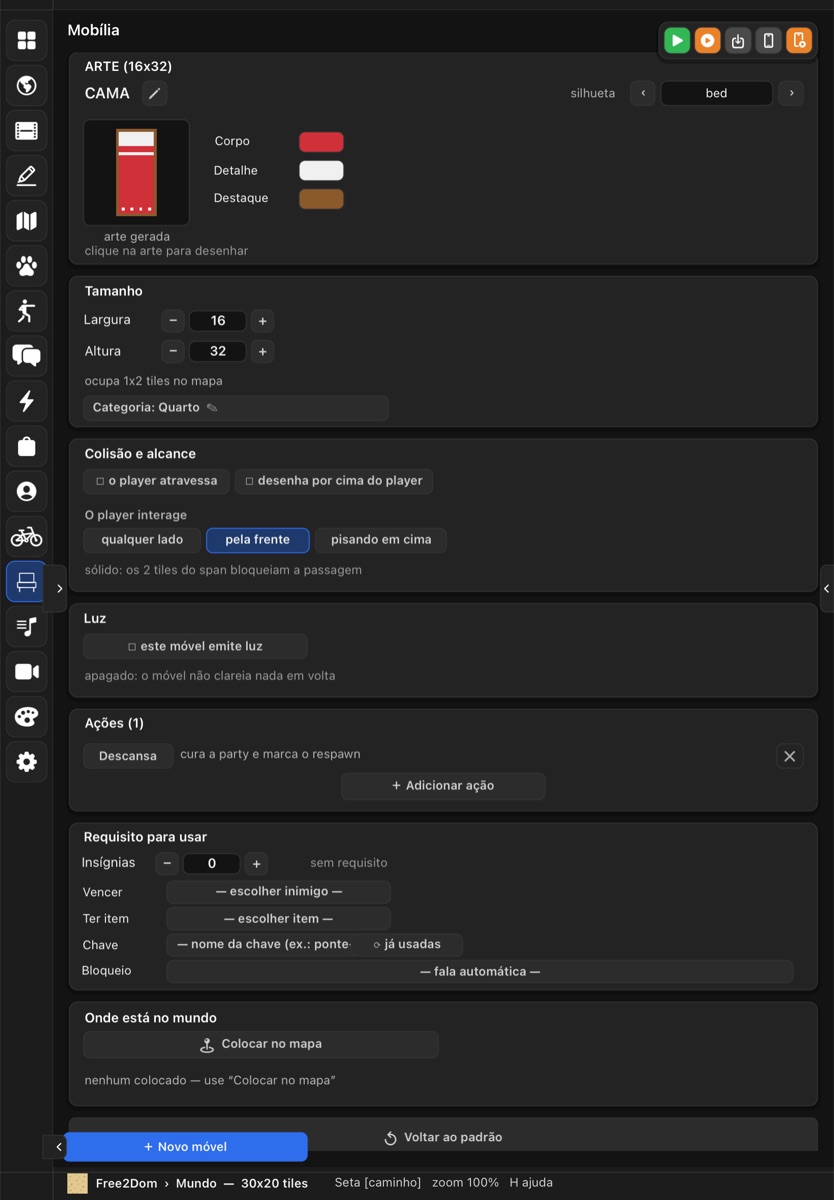Open the video camera section in sidebar
The width and height of the screenshot is (834, 1200).
coord(27,672)
